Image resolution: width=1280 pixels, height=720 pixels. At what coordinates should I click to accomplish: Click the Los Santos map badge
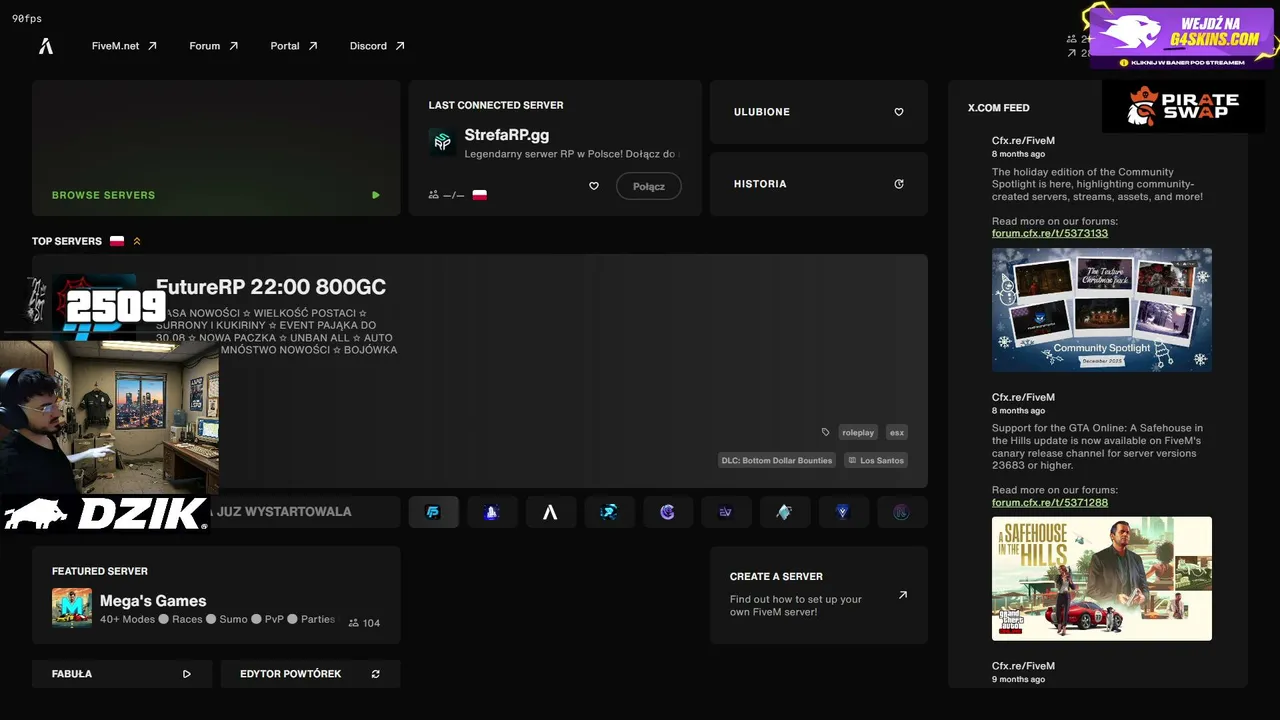point(876,460)
